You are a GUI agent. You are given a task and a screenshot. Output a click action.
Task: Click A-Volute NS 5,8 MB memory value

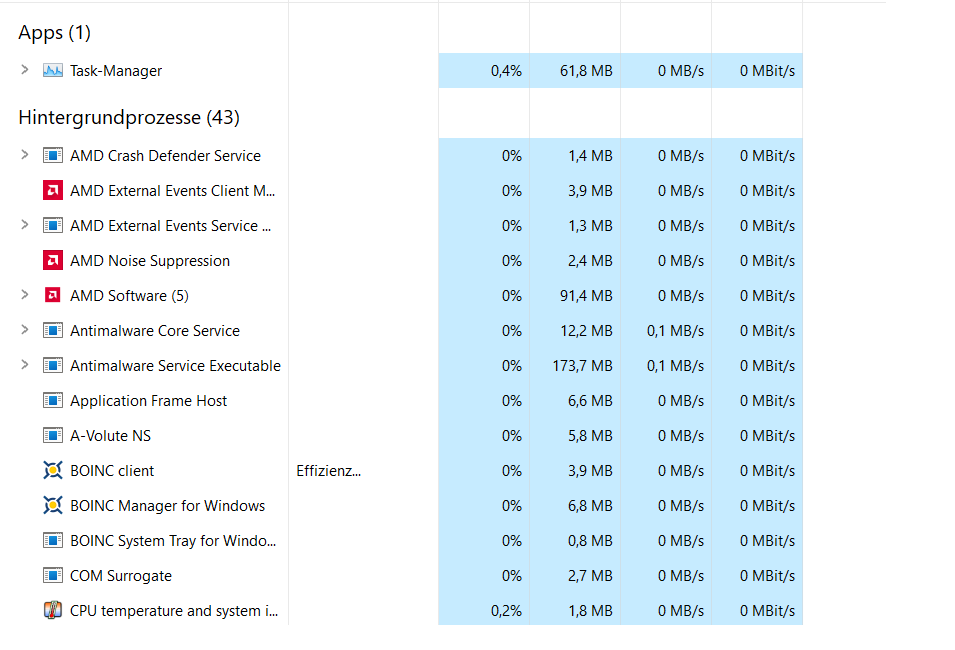590,436
